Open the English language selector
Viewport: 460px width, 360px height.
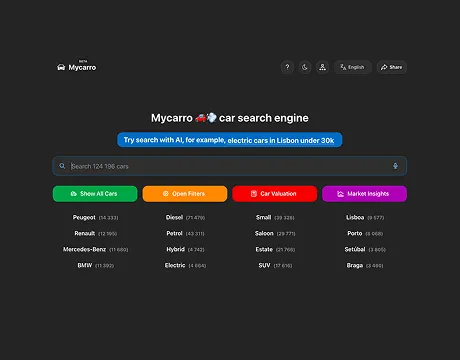pyautogui.click(x=353, y=67)
